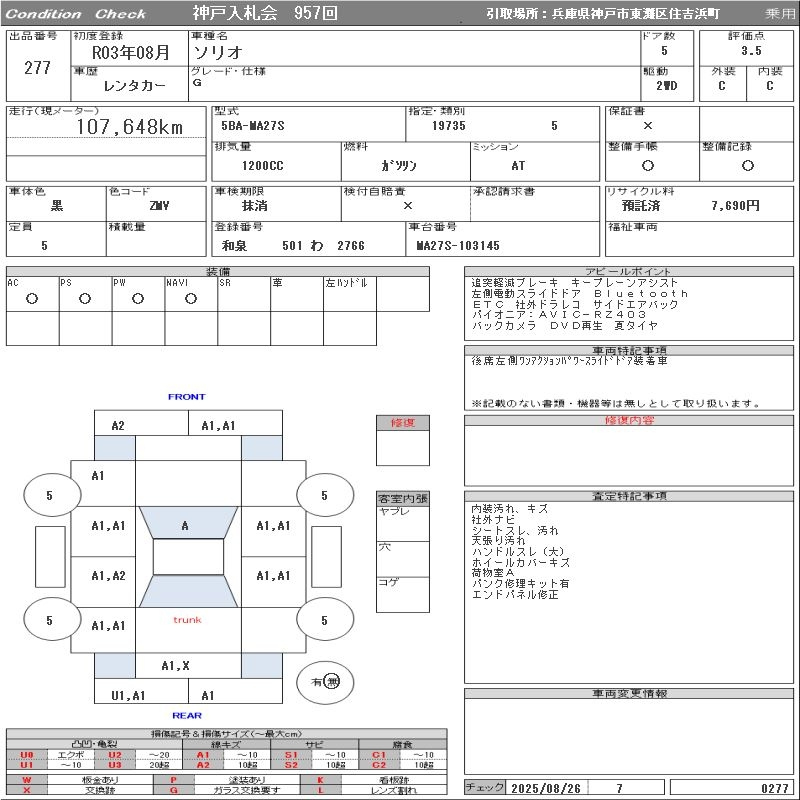Click body color 黒

click(57, 206)
